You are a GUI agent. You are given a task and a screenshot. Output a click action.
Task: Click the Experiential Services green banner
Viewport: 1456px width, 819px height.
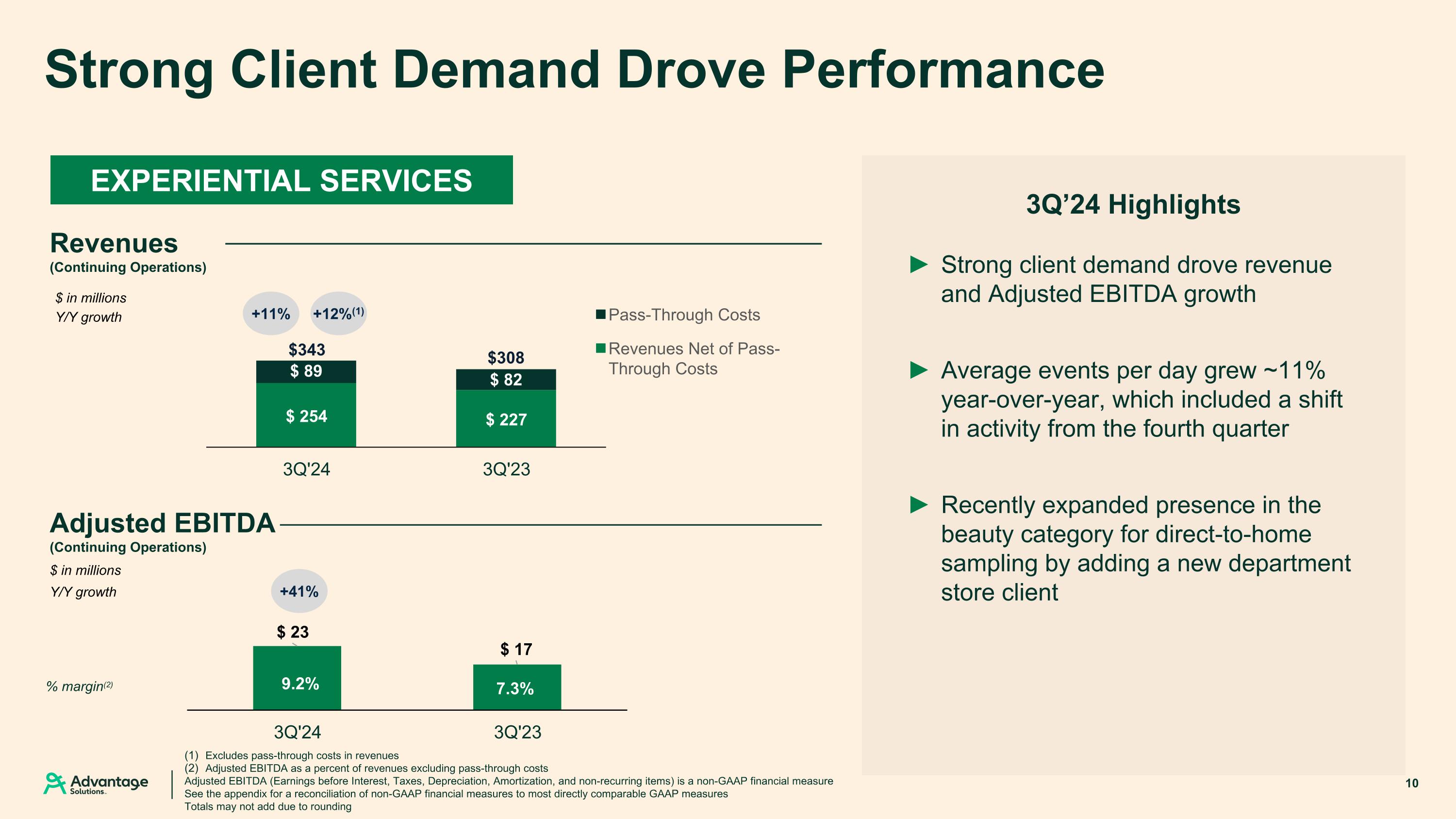(281, 180)
